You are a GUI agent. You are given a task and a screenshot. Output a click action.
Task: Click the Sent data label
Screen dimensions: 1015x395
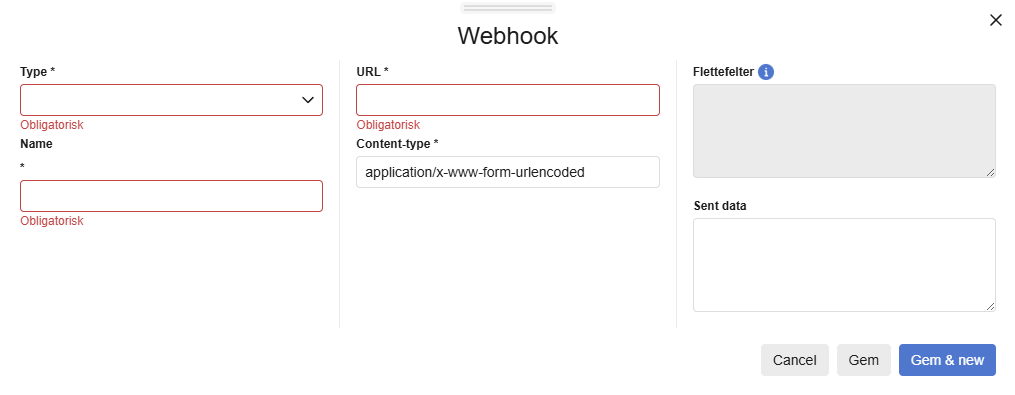[720, 206]
